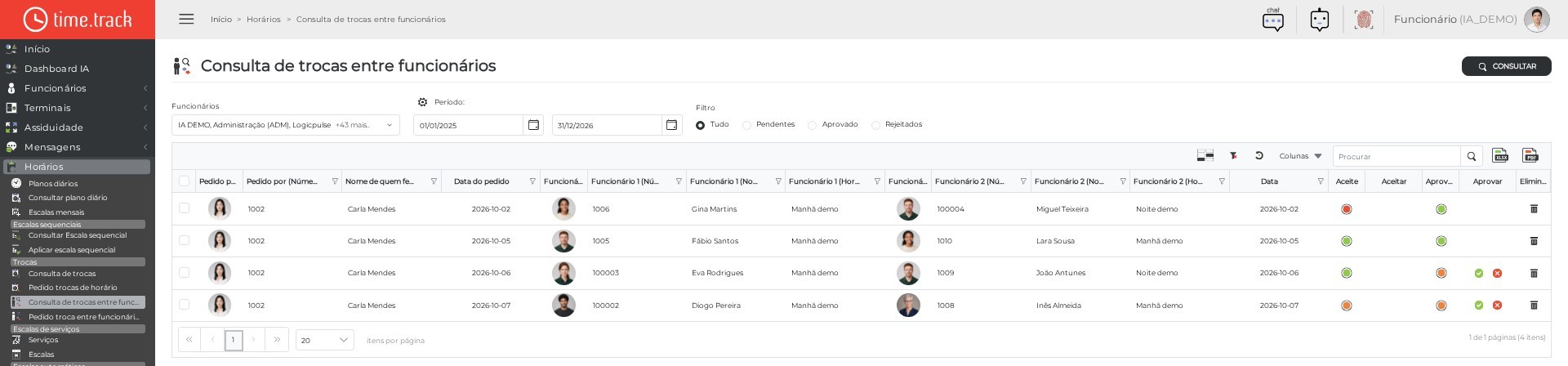Open Pedido trocas de horário in the sidebar
The height and width of the screenshot is (366, 1568).
73,288
